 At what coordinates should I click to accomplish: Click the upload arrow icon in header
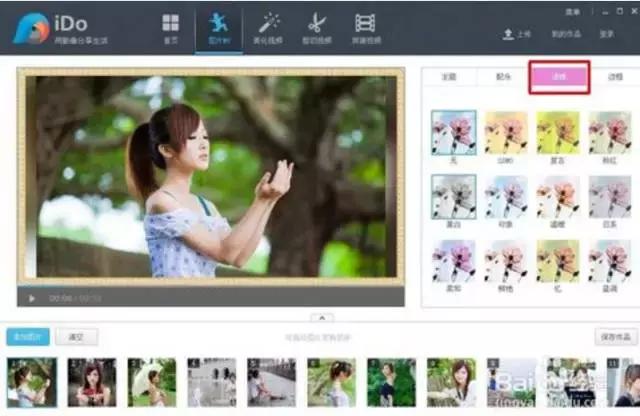coord(508,34)
